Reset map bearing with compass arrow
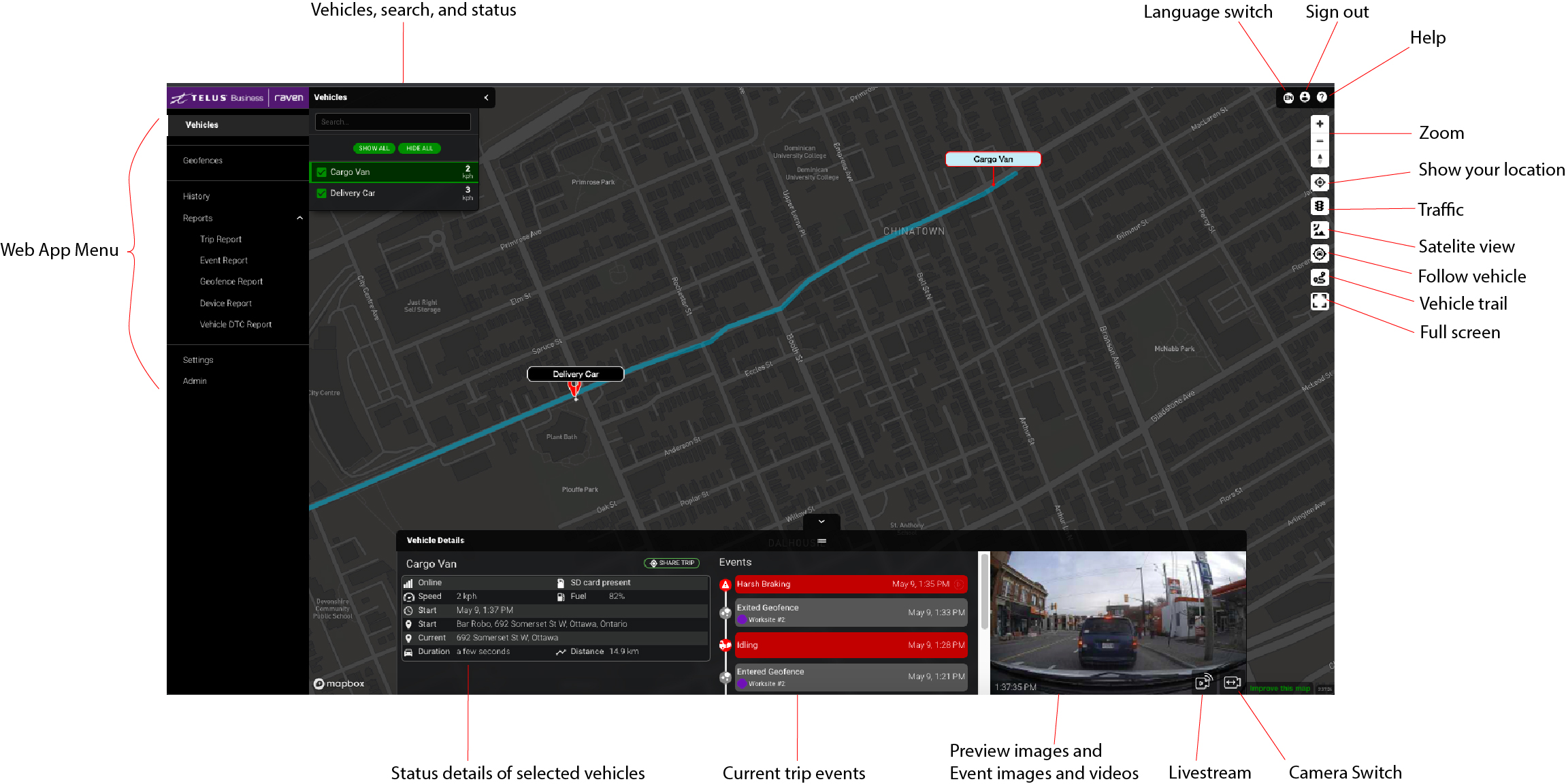Image resolution: width=1566 pixels, height=784 pixels. coord(1320,159)
